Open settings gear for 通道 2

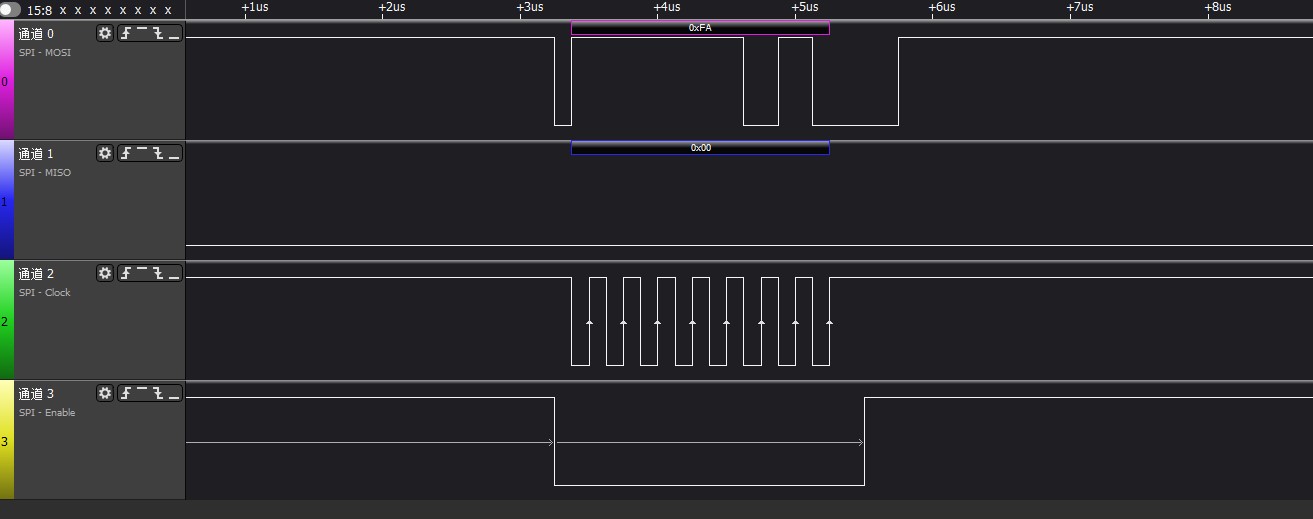(105, 273)
